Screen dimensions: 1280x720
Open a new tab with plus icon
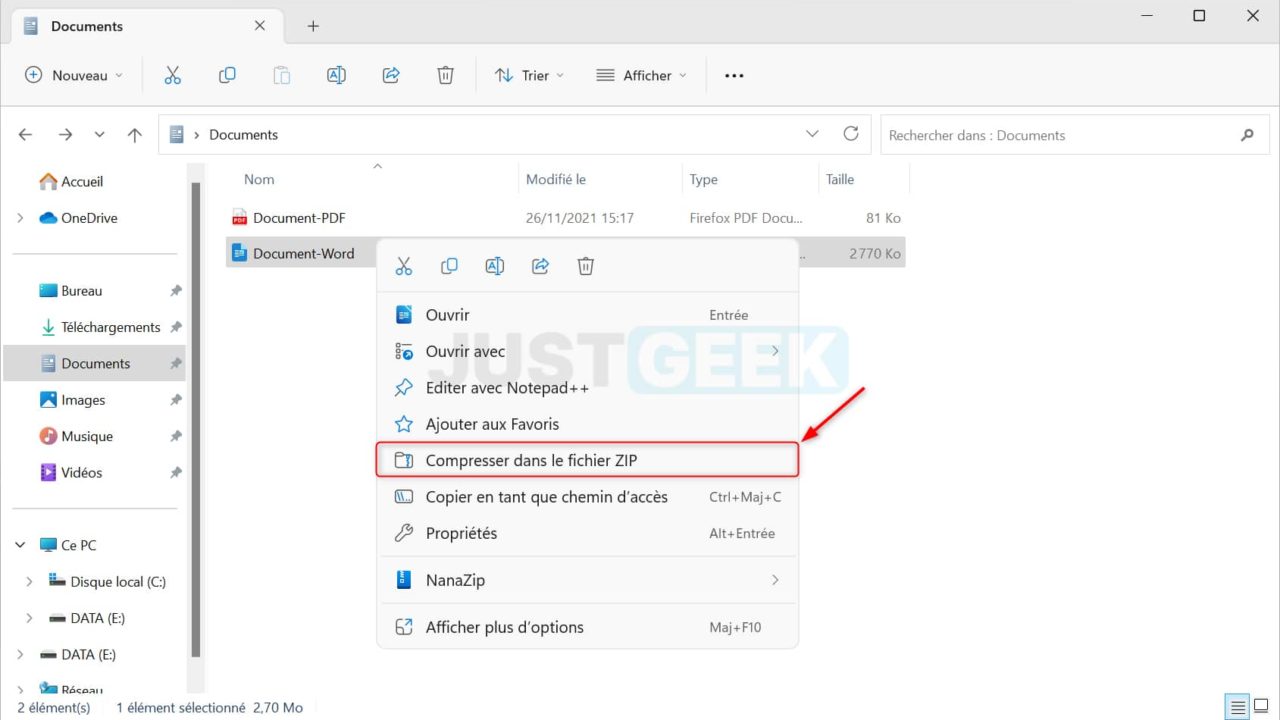pos(313,26)
